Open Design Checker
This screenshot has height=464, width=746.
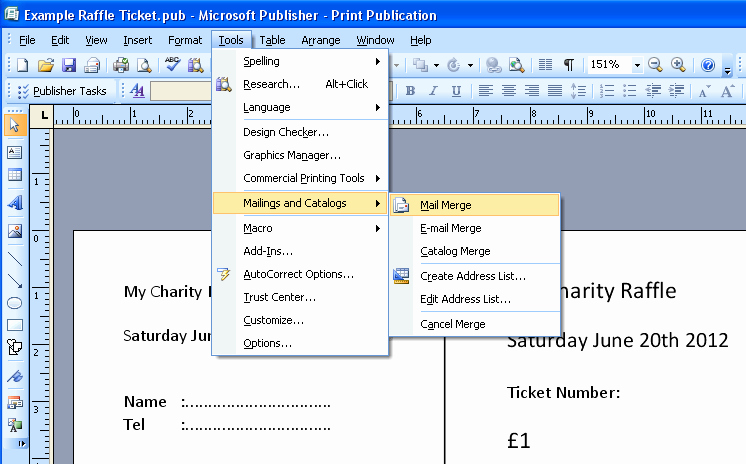300,132
